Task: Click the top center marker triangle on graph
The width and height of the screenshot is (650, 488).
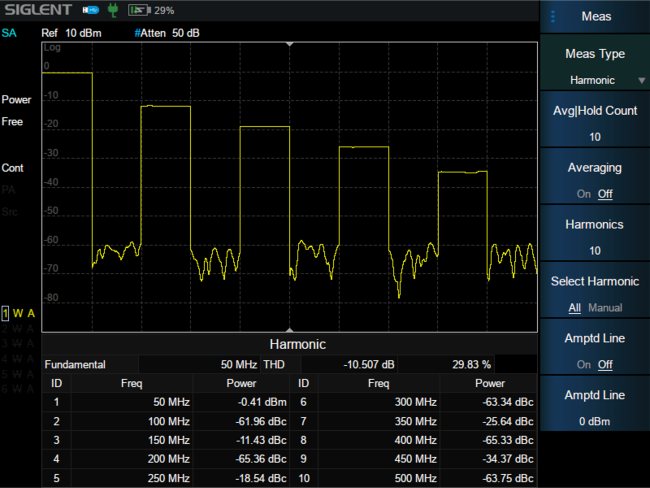Action: pos(290,45)
